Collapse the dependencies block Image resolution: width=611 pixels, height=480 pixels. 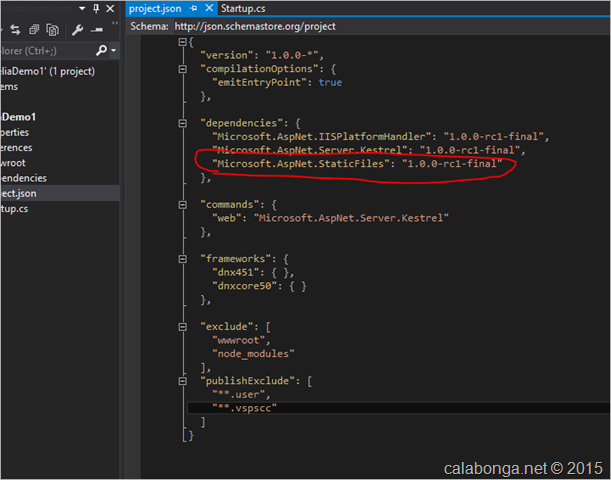[x=182, y=123]
